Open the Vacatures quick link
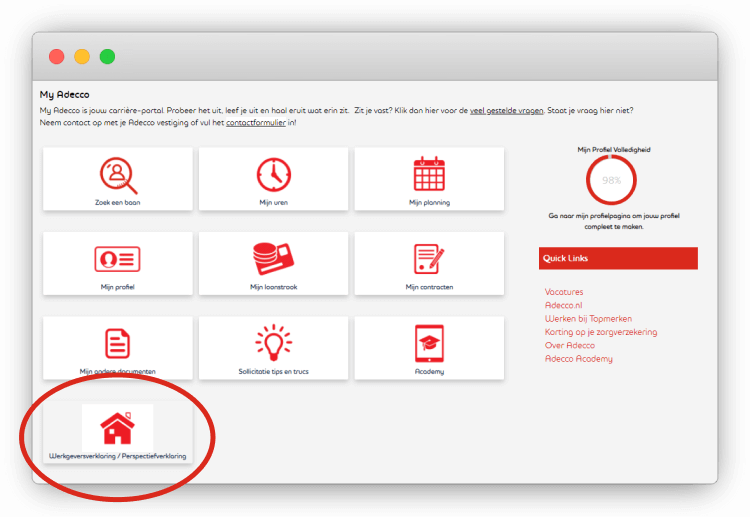Screen dimensions: 750x517 click(x=564, y=292)
